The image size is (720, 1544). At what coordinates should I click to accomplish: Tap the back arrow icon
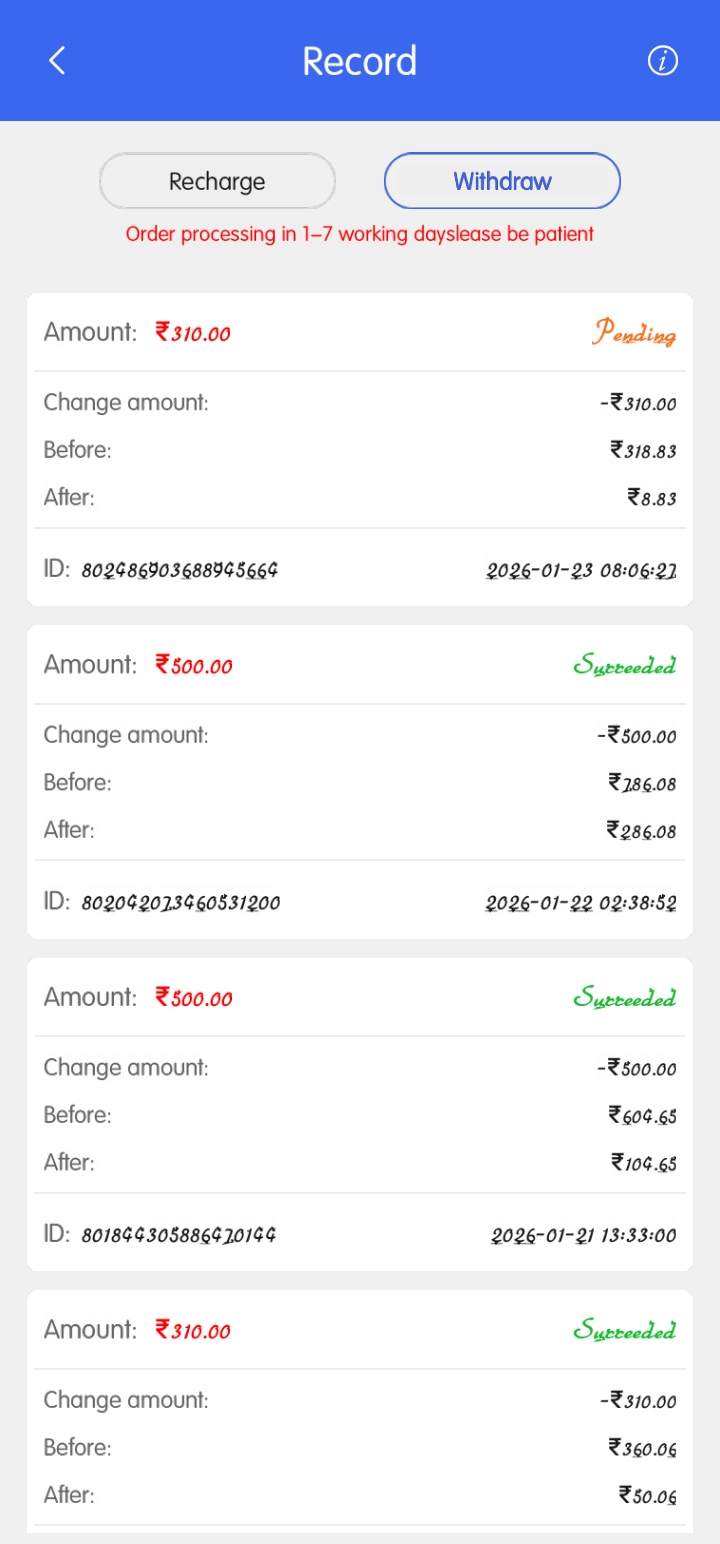[x=57, y=61]
